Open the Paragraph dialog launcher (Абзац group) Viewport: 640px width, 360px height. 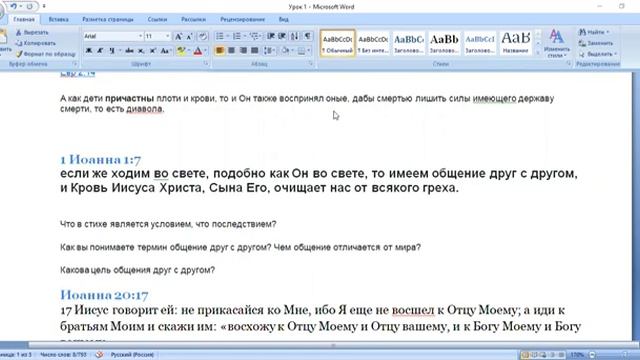[x=311, y=64]
